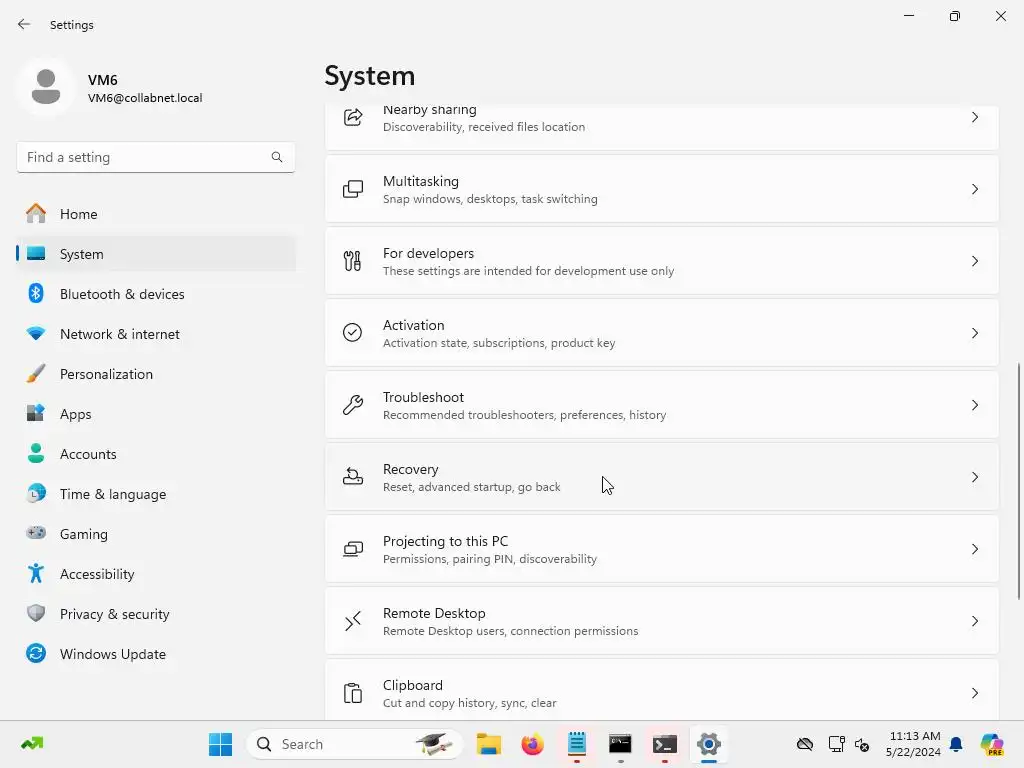Click the Accounts person icon
The image size is (1024, 768).
36,453
